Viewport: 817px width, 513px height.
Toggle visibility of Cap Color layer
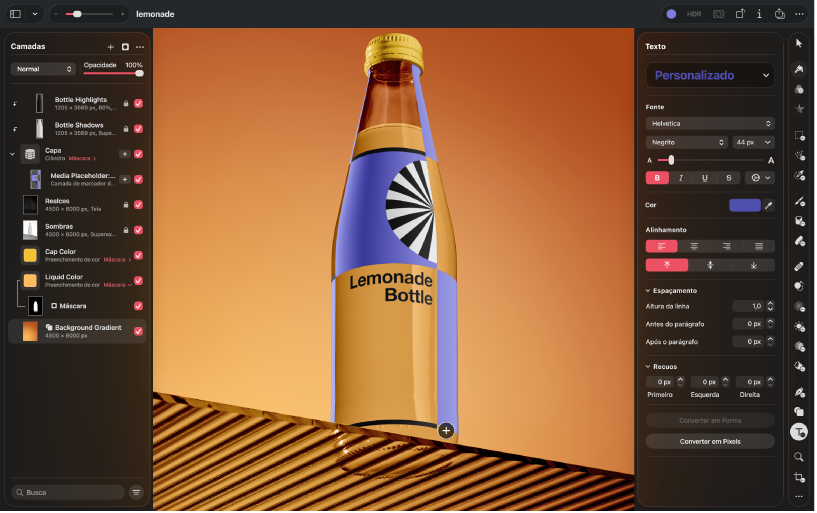click(x=139, y=256)
